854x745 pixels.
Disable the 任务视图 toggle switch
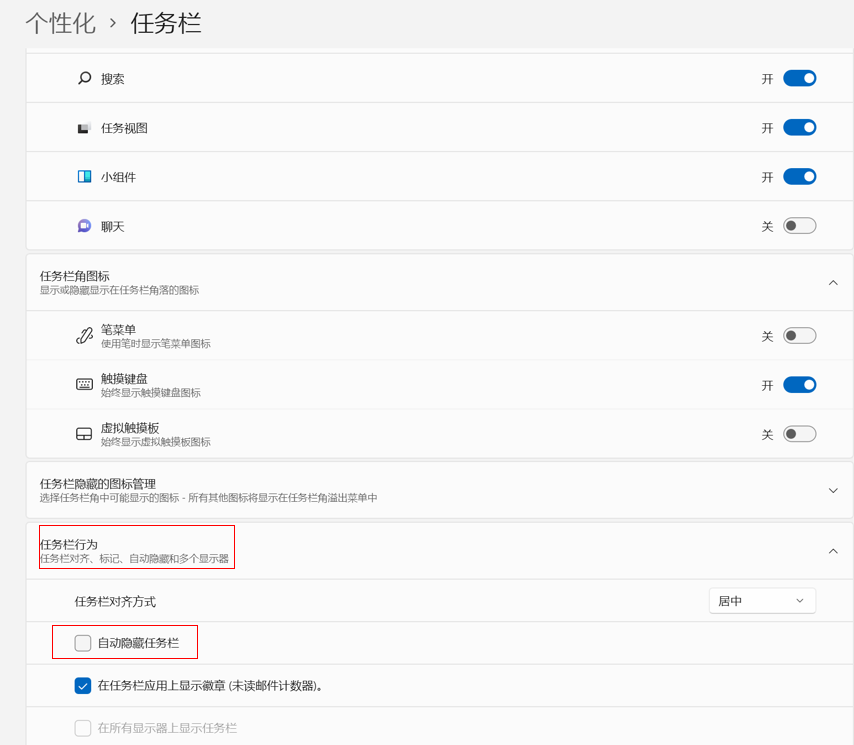[799, 128]
